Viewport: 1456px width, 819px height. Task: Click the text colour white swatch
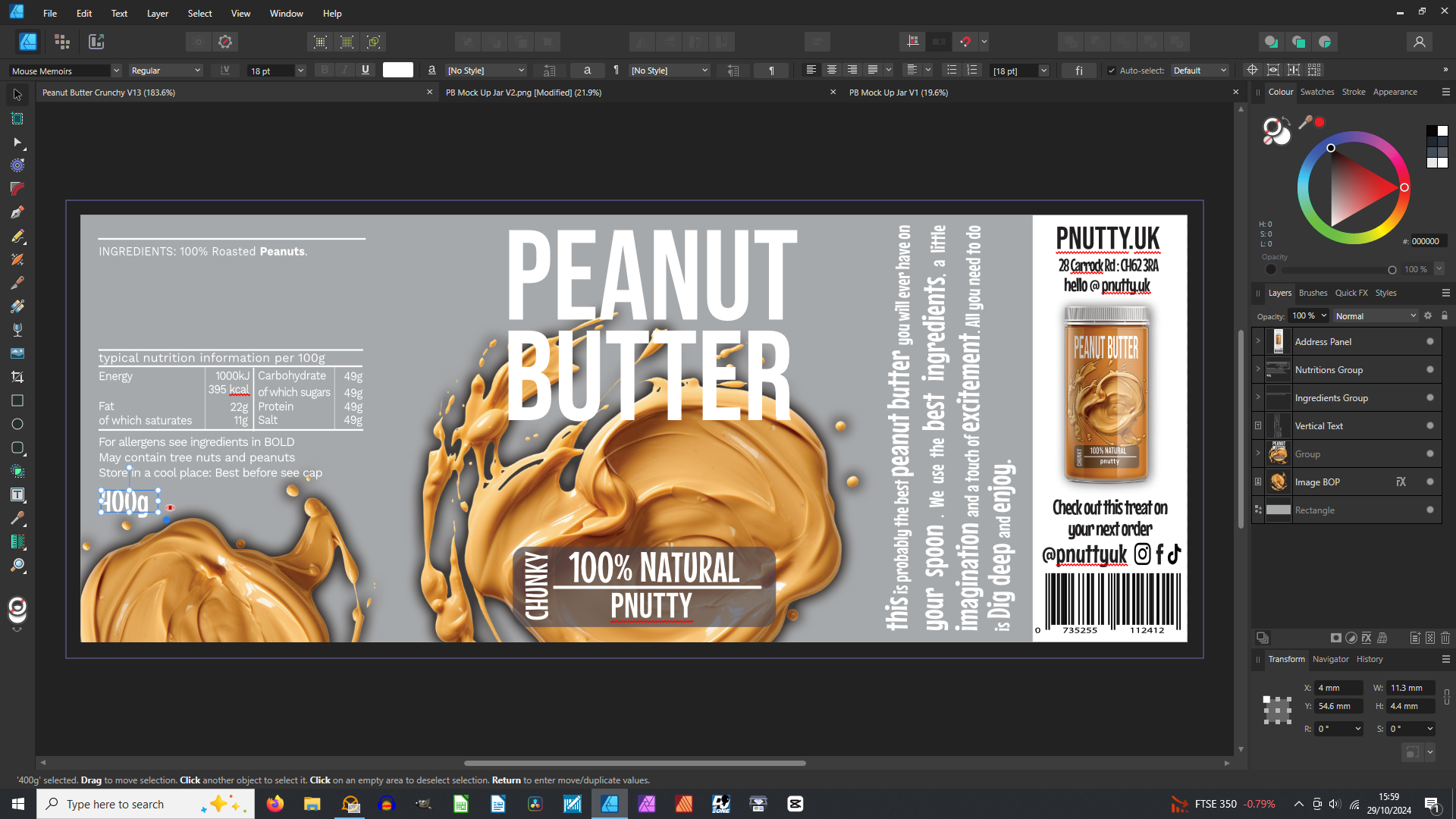point(398,70)
